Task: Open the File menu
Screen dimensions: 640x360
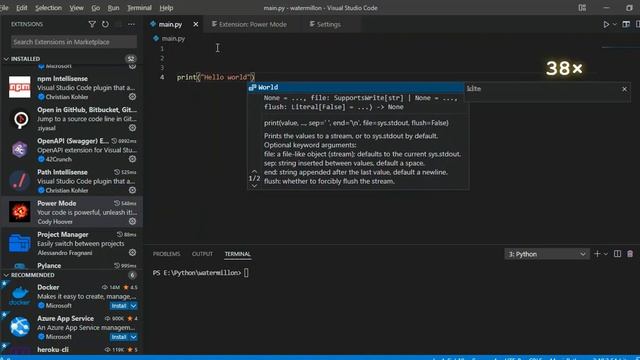Action: click(x=4, y=8)
